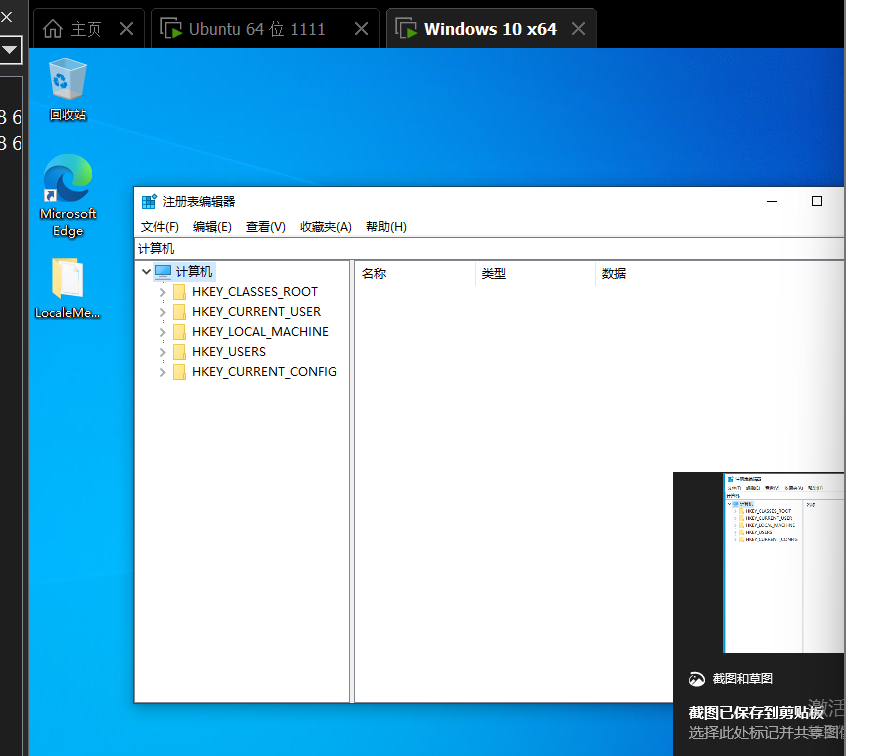
Task: Click HKEY_CLASSES_ROOT folder icon
Action: tap(179, 292)
